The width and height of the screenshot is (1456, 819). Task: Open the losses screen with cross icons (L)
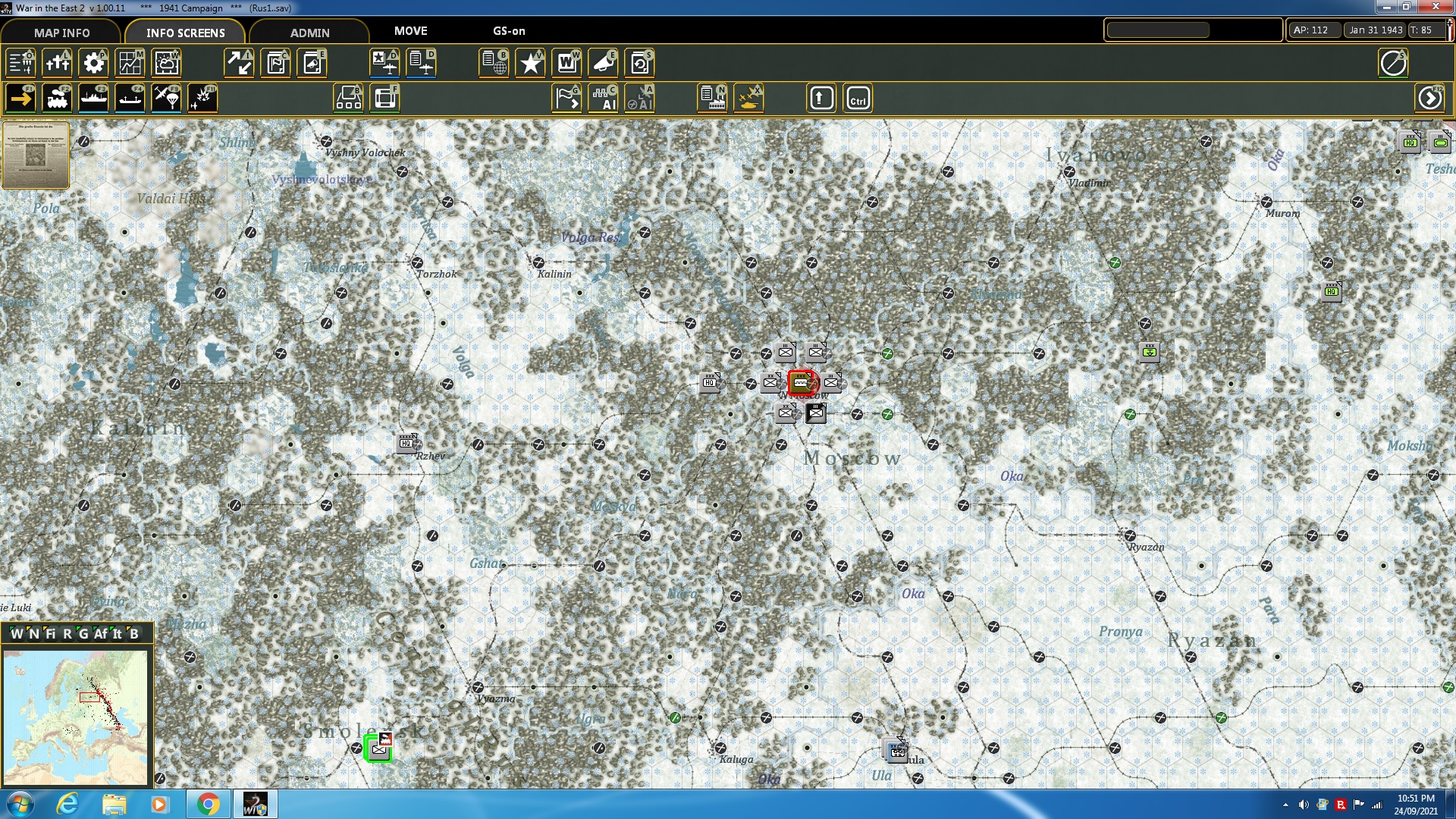tap(58, 63)
